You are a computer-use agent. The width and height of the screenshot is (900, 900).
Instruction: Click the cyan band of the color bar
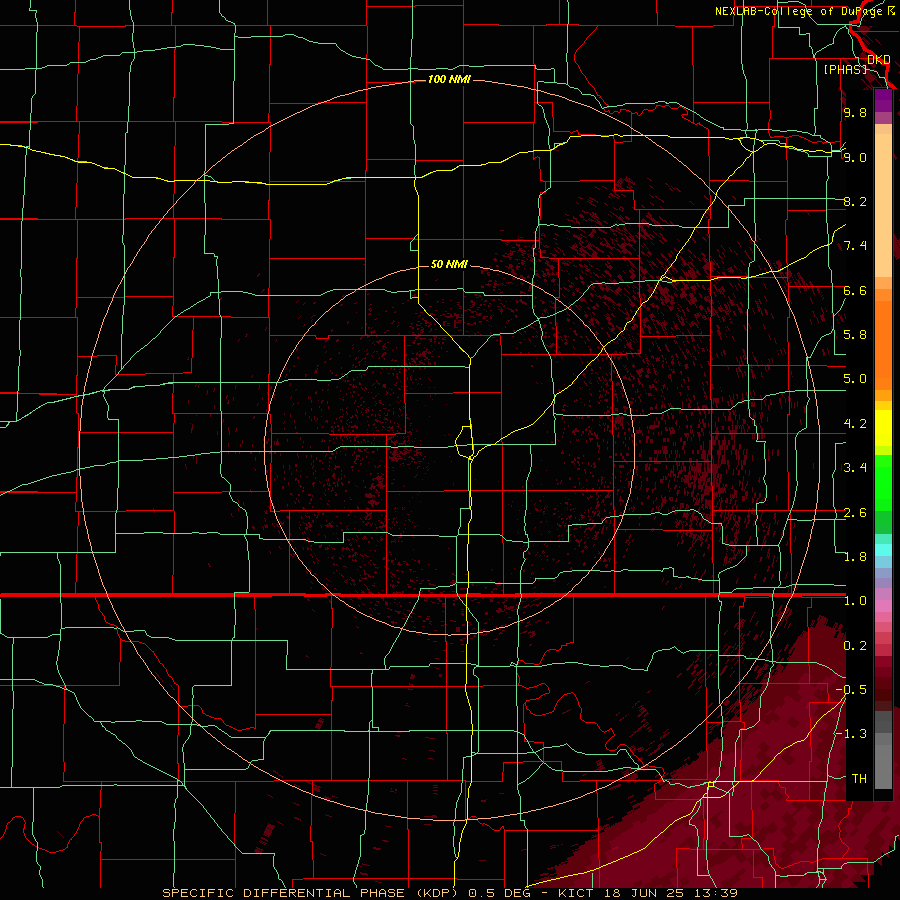point(883,550)
